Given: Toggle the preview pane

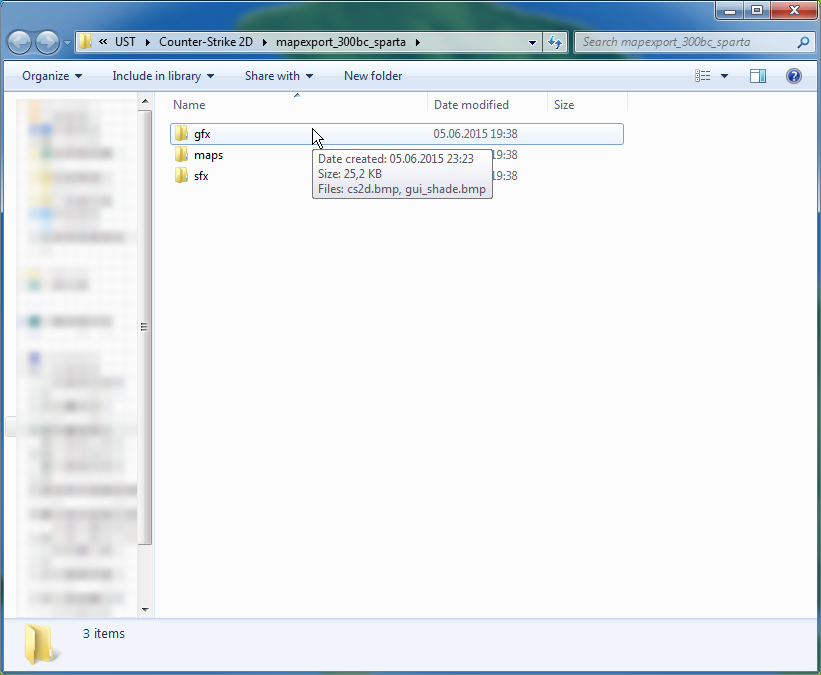Looking at the screenshot, I should pos(758,76).
